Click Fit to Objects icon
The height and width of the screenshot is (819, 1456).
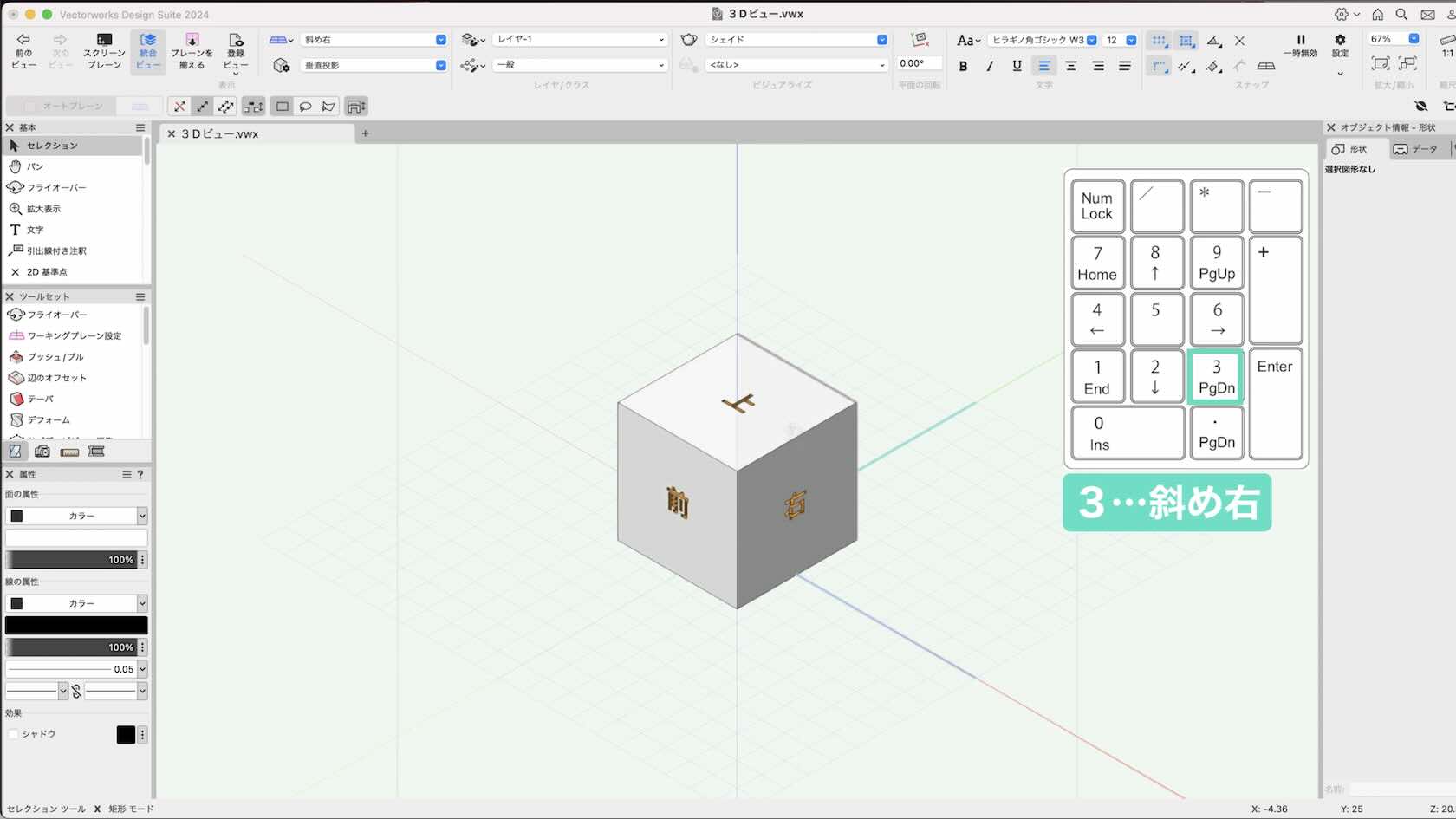[x=1408, y=63]
